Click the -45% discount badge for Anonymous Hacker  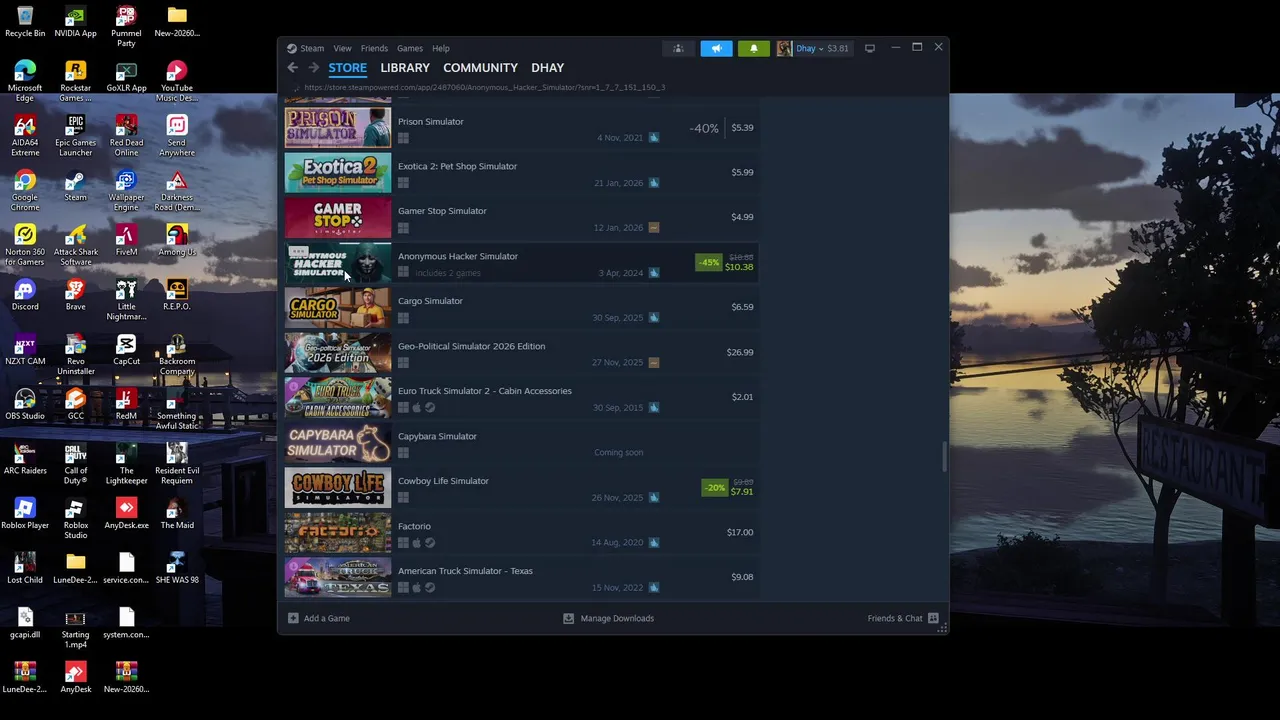click(709, 263)
